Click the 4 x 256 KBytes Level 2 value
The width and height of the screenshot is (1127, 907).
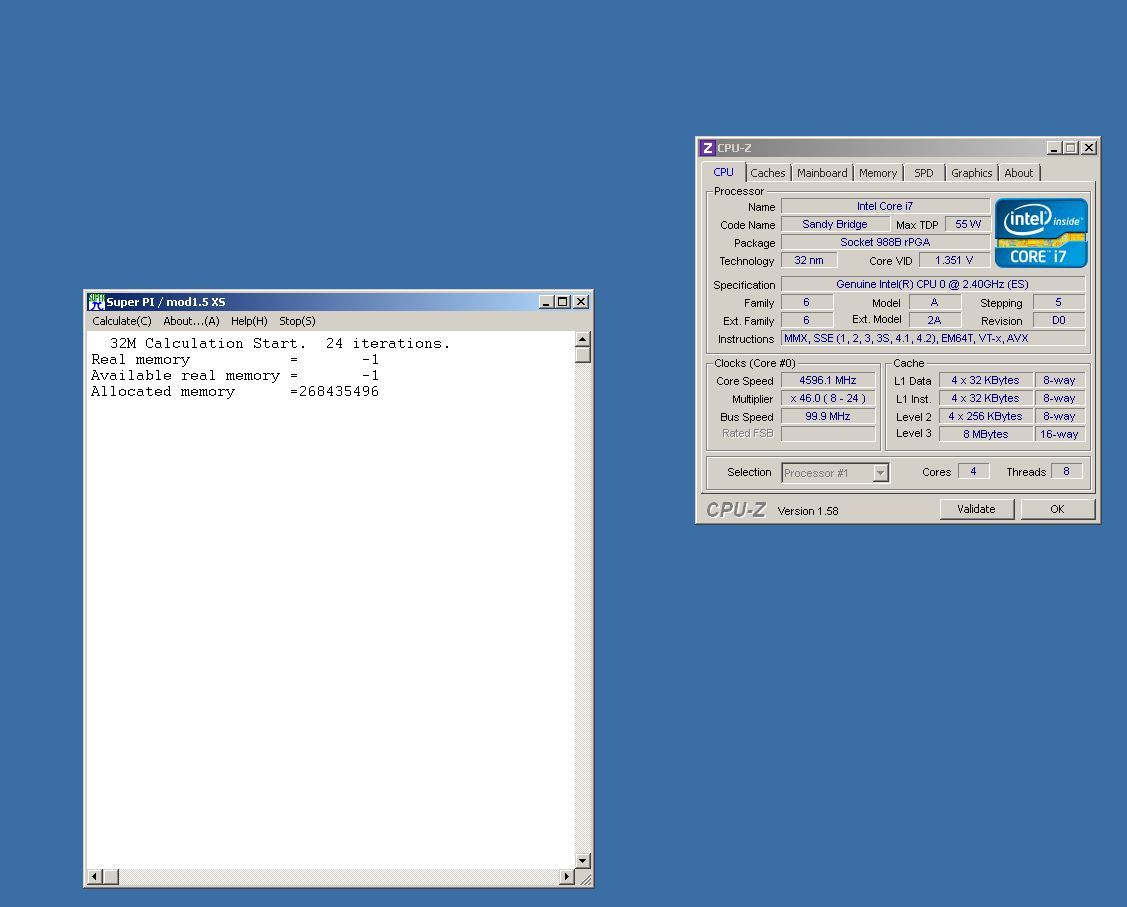tap(985, 416)
